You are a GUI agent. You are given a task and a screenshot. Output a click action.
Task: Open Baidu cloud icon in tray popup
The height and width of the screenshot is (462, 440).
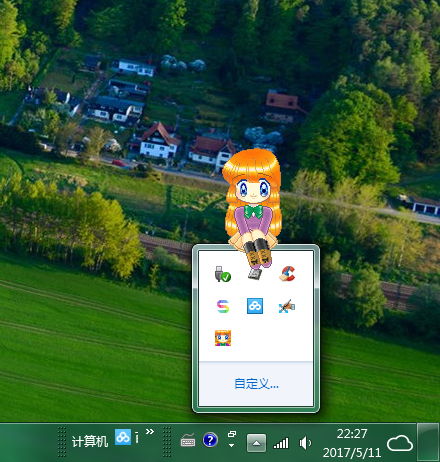pyautogui.click(x=255, y=306)
